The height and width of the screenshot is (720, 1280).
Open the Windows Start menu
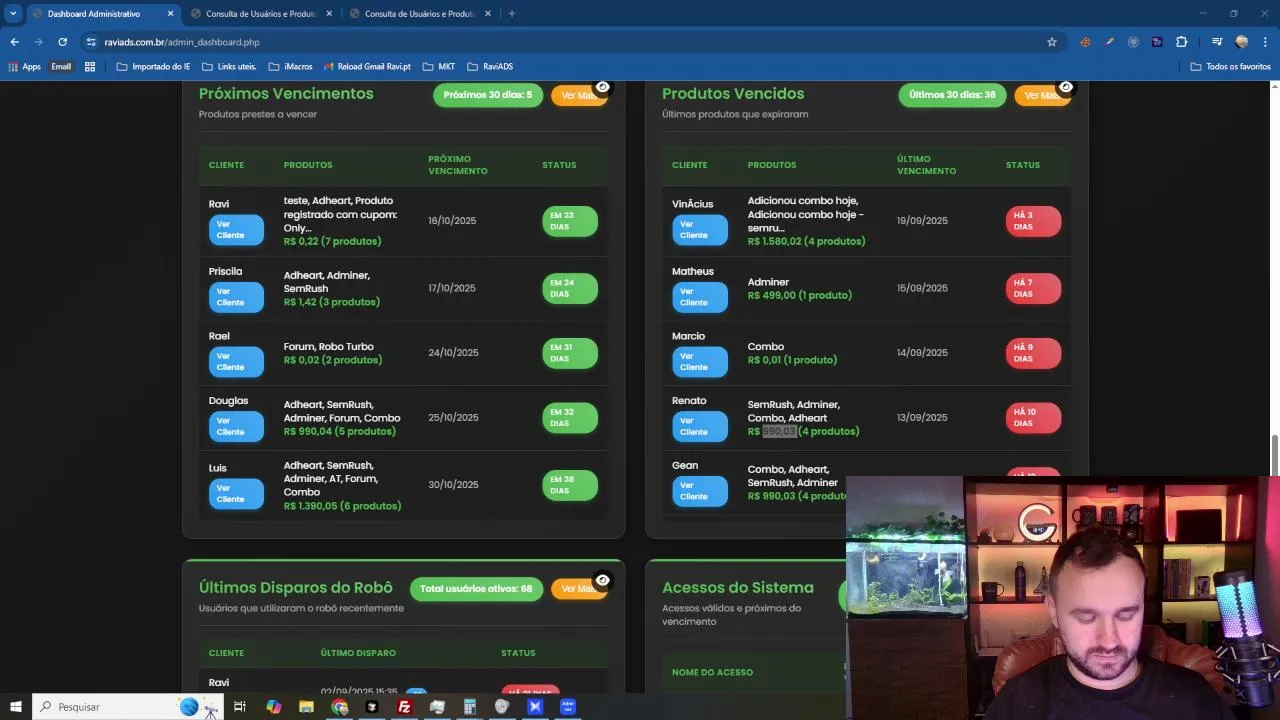point(16,707)
